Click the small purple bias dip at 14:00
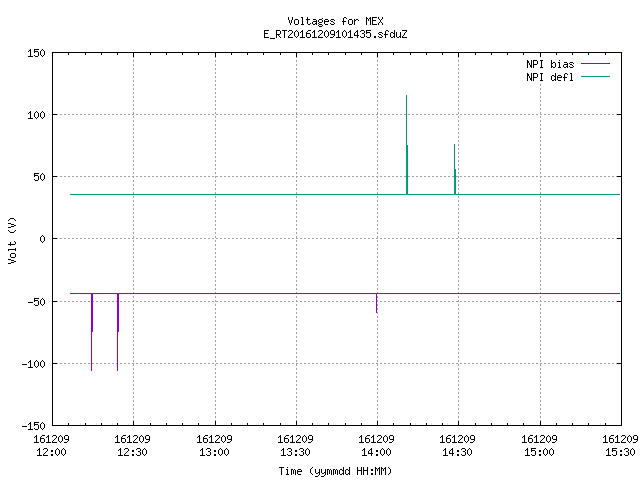Image resolution: width=640 pixels, height=480 pixels. (x=376, y=303)
